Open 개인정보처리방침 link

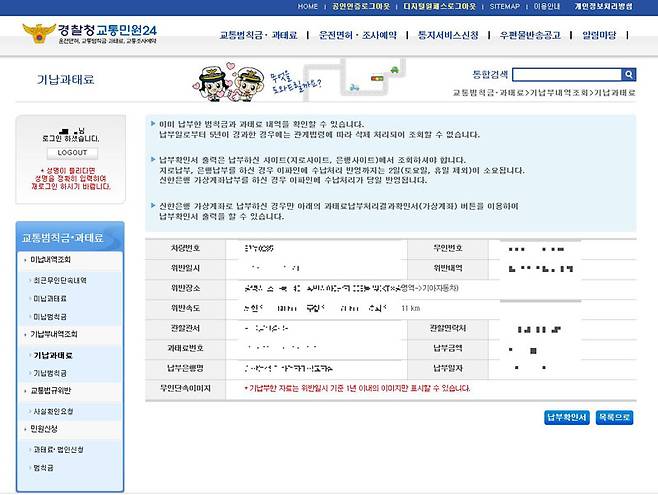point(603,6)
